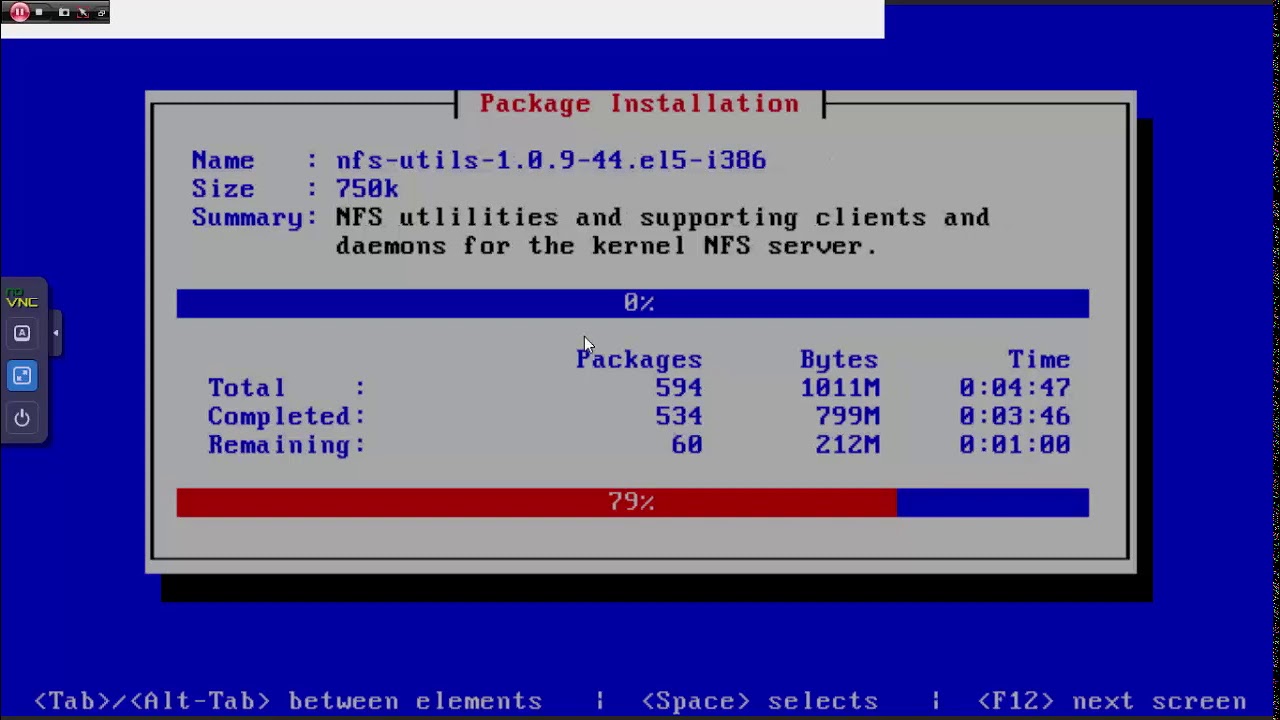This screenshot has width=1280, height=720.
Task: Click remaining time 0:01:00
Action: coord(1015,445)
